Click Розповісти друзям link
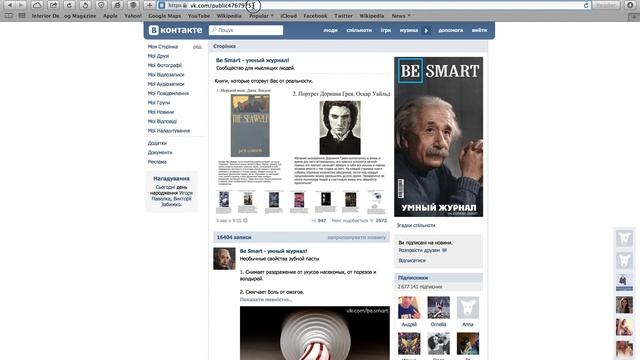640x360 pixels. tap(419, 250)
